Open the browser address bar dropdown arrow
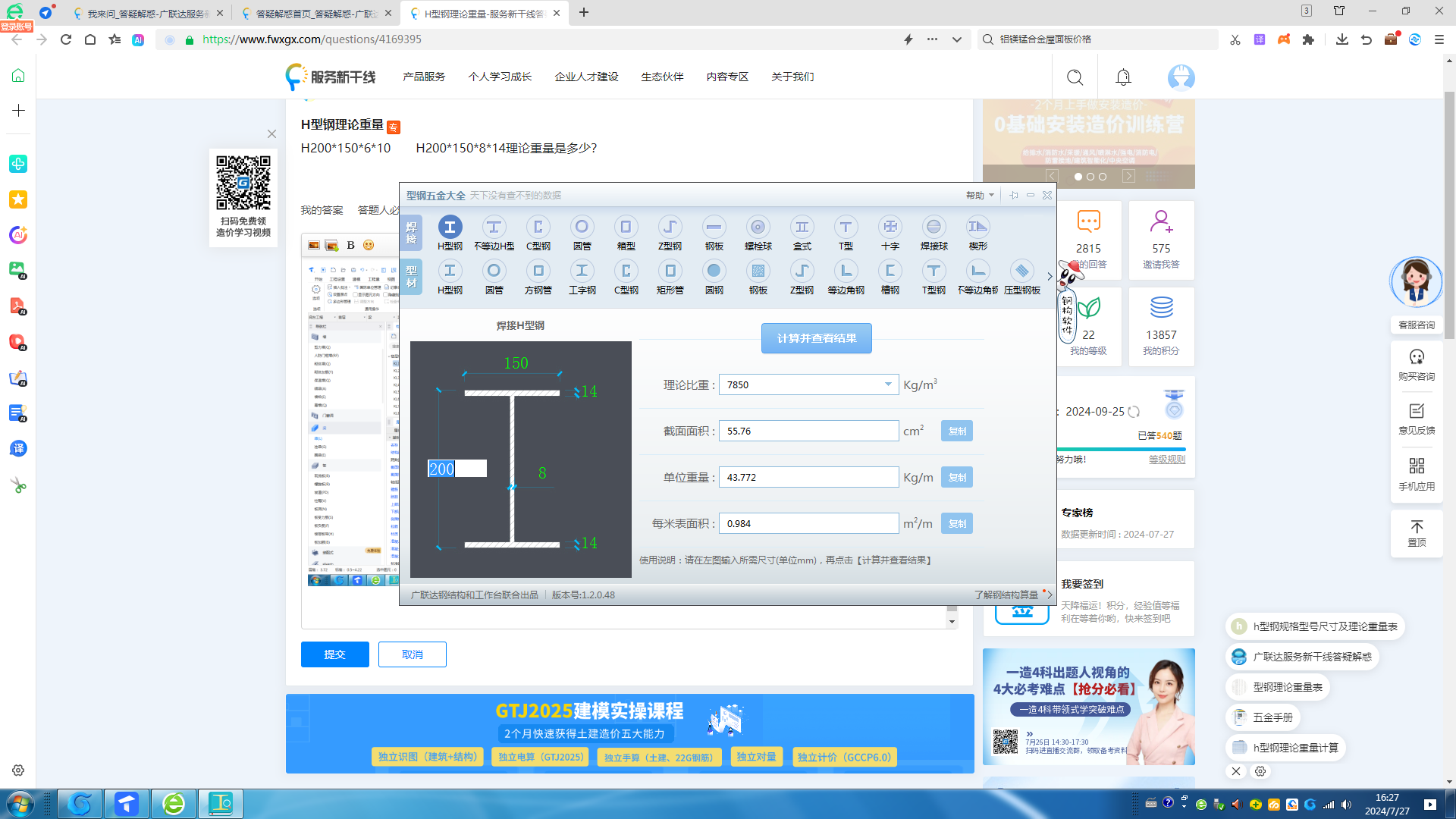This screenshot has width=1456, height=819. click(957, 39)
